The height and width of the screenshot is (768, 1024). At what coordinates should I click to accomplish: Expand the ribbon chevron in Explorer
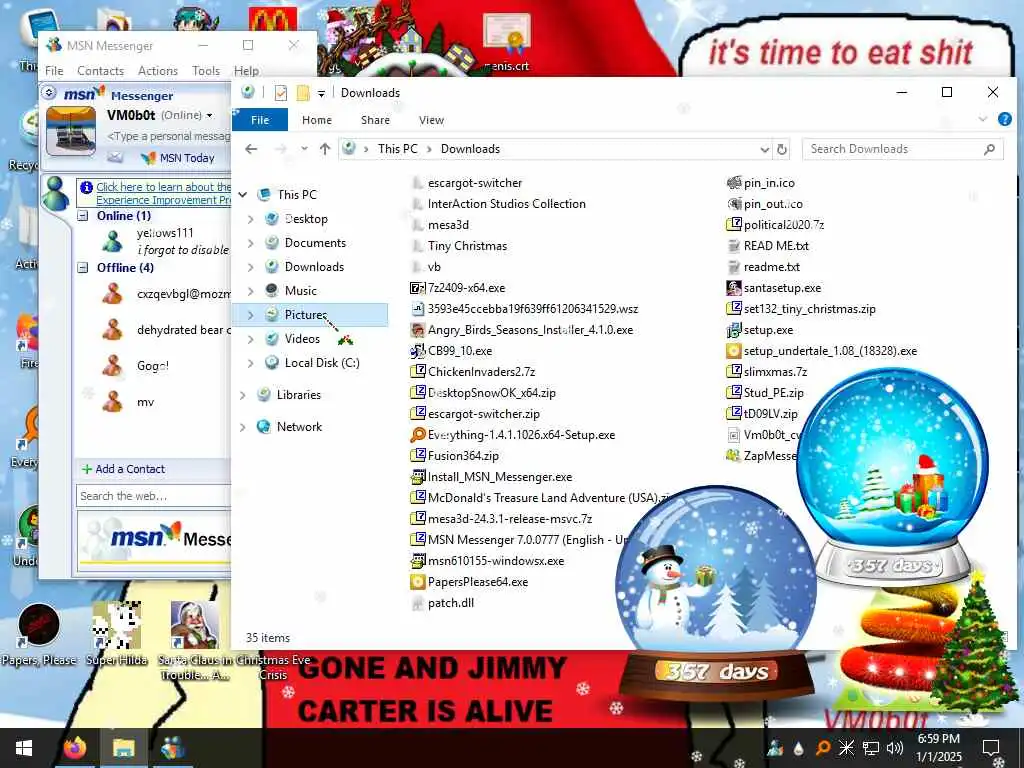(x=983, y=119)
